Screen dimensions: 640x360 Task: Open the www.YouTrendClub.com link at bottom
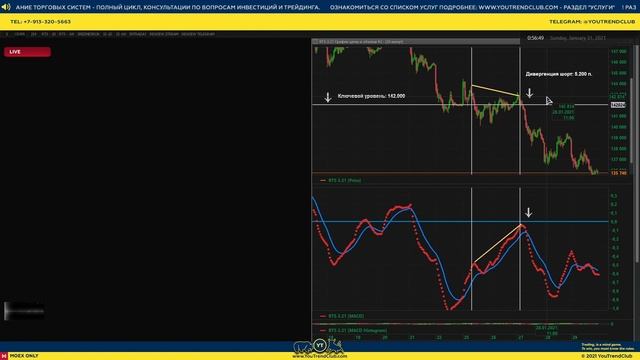(320, 356)
